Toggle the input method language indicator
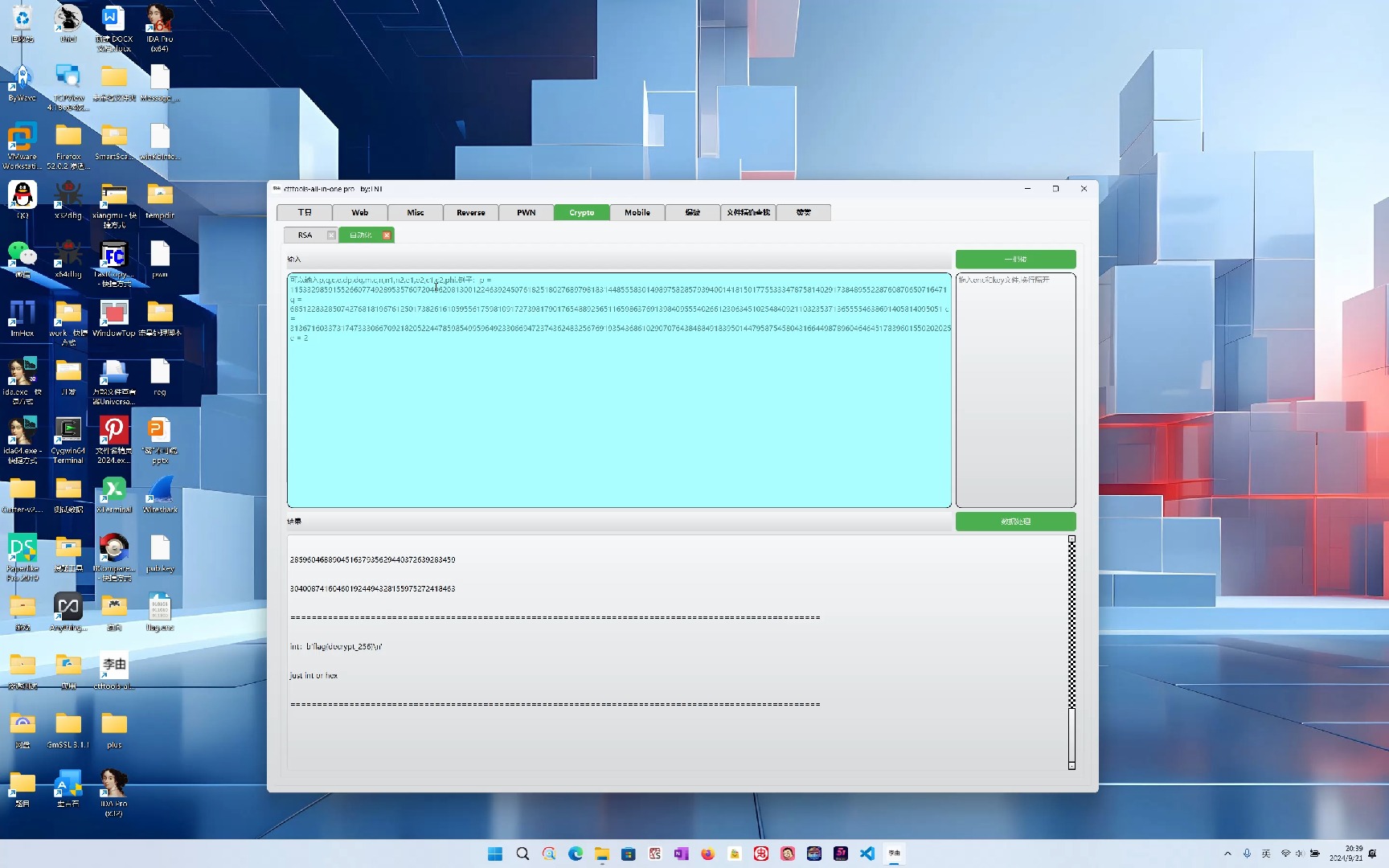The height and width of the screenshot is (868, 1389). (1266, 854)
